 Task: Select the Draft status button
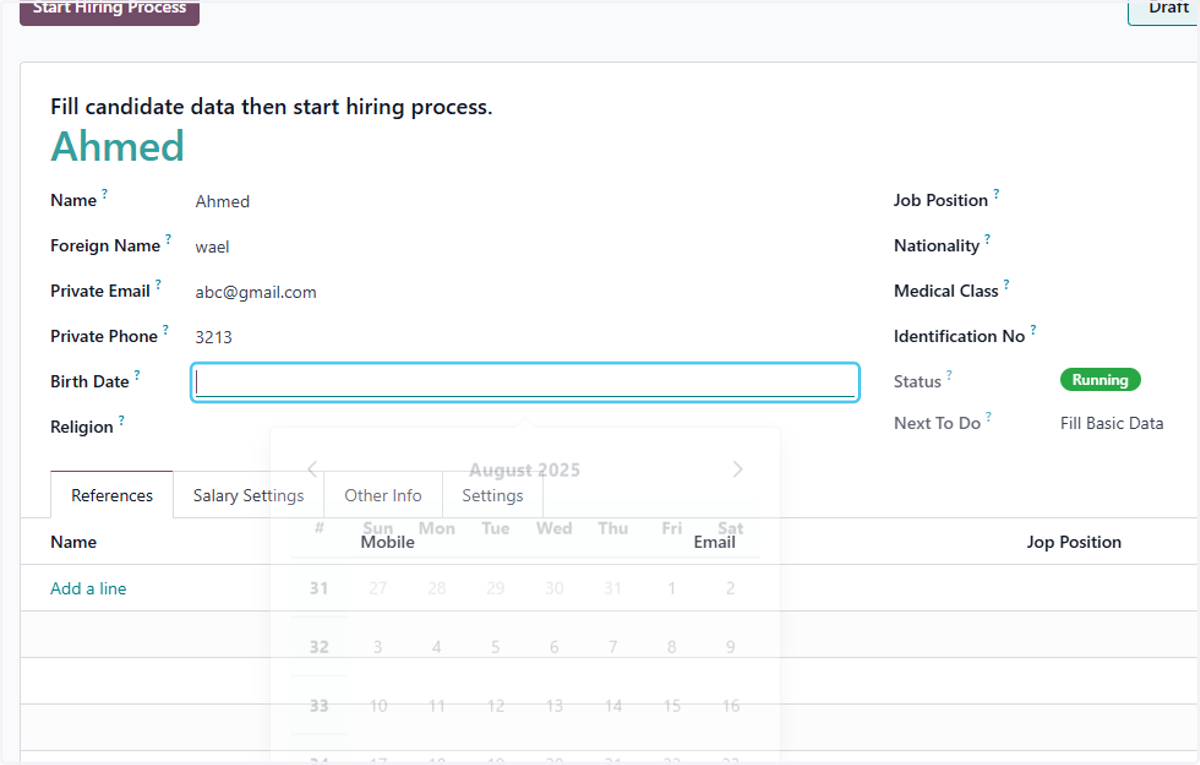click(1164, 10)
